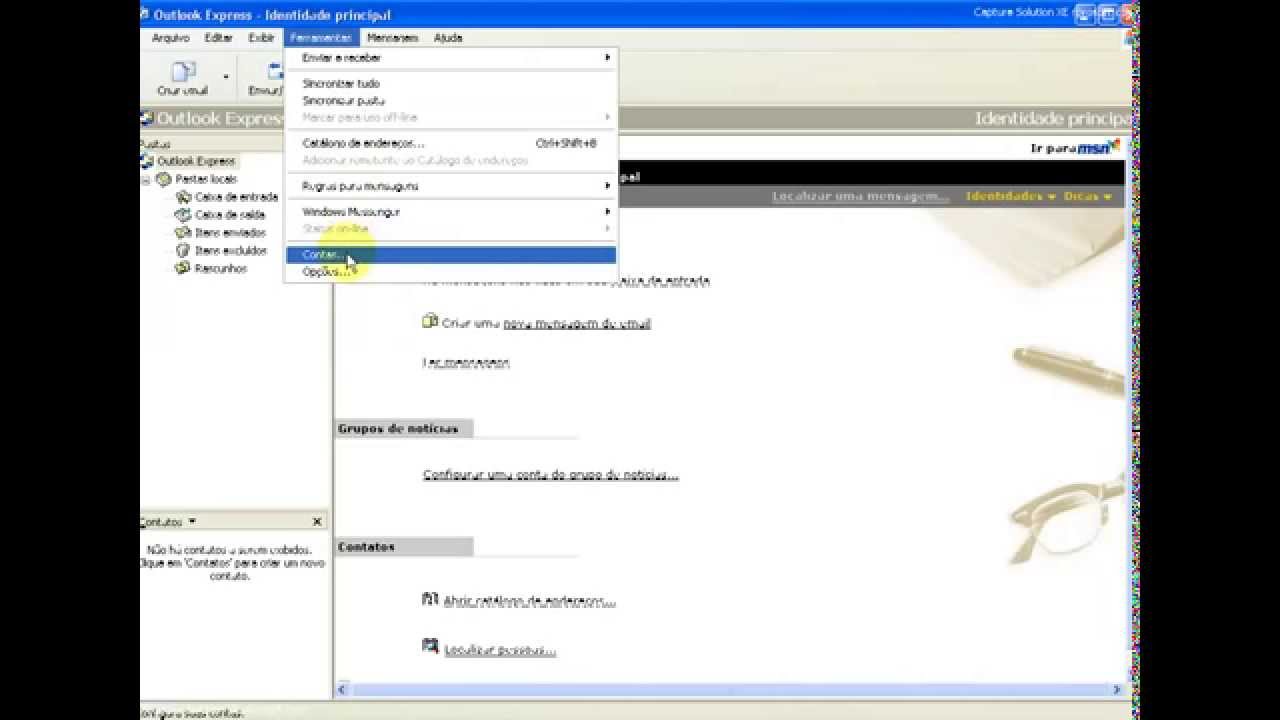Click the Caixa de saída icon

pyautogui.click(x=183, y=215)
